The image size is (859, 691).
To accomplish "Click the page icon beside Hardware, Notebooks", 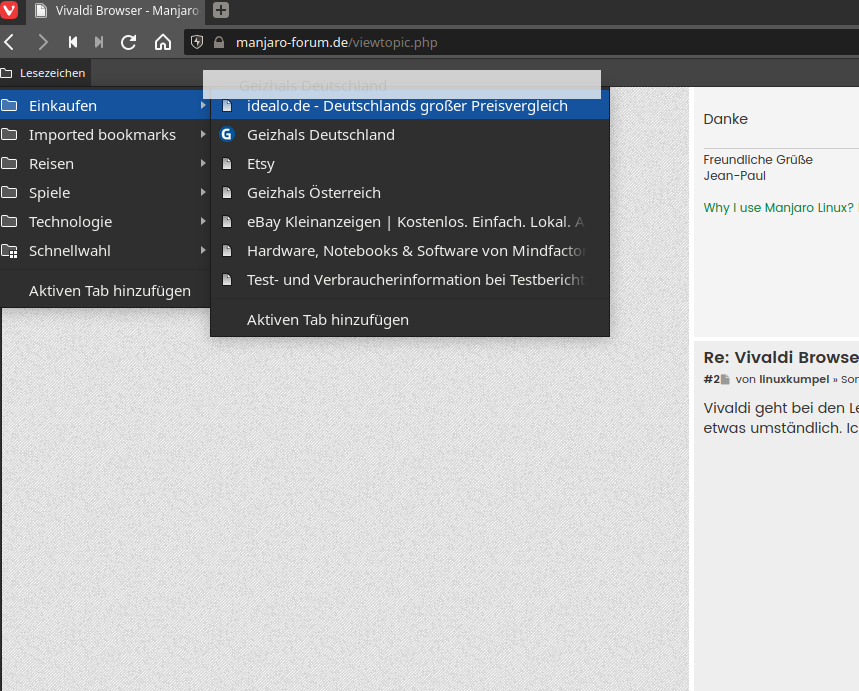I will pos(227,250).
